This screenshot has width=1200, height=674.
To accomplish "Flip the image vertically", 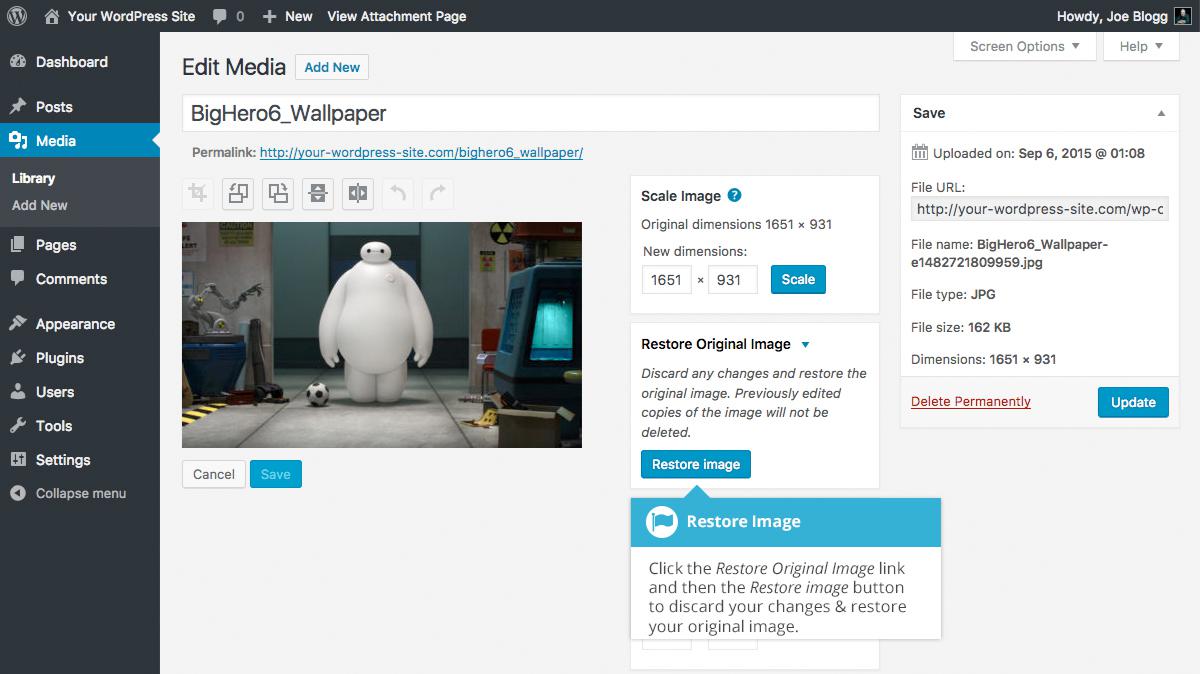I will (x=318, y=193).
